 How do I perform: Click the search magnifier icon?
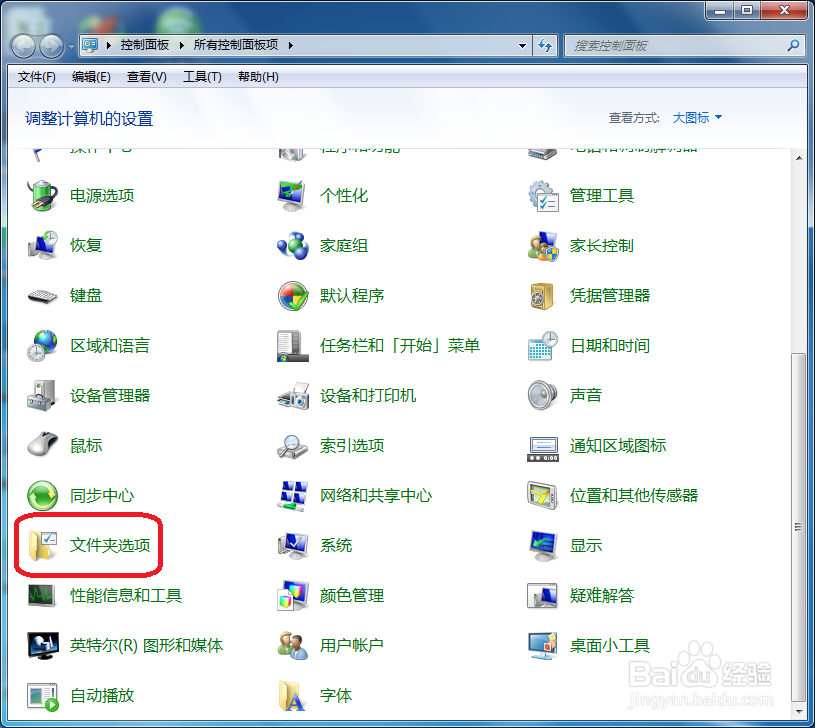pos(793,45)
